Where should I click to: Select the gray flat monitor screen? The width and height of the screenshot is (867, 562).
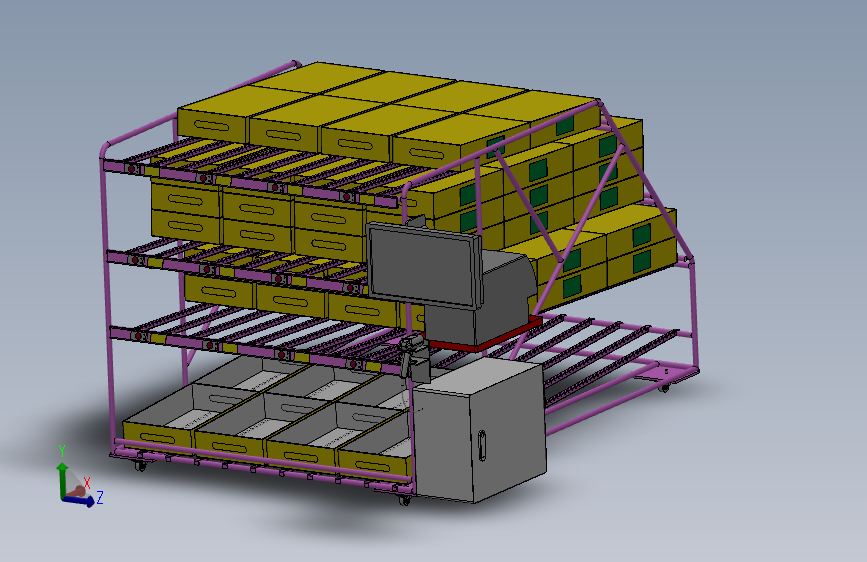tap(424, 265)
